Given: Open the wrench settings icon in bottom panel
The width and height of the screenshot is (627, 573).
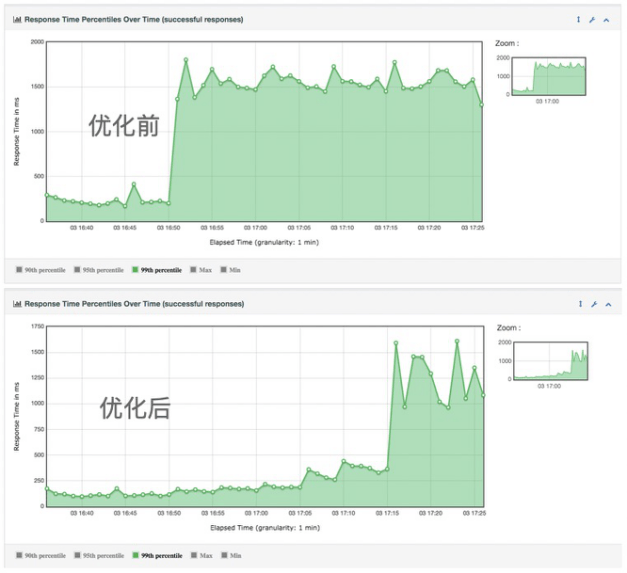Looking at the screenshot, I should click(x=592, y=303).
